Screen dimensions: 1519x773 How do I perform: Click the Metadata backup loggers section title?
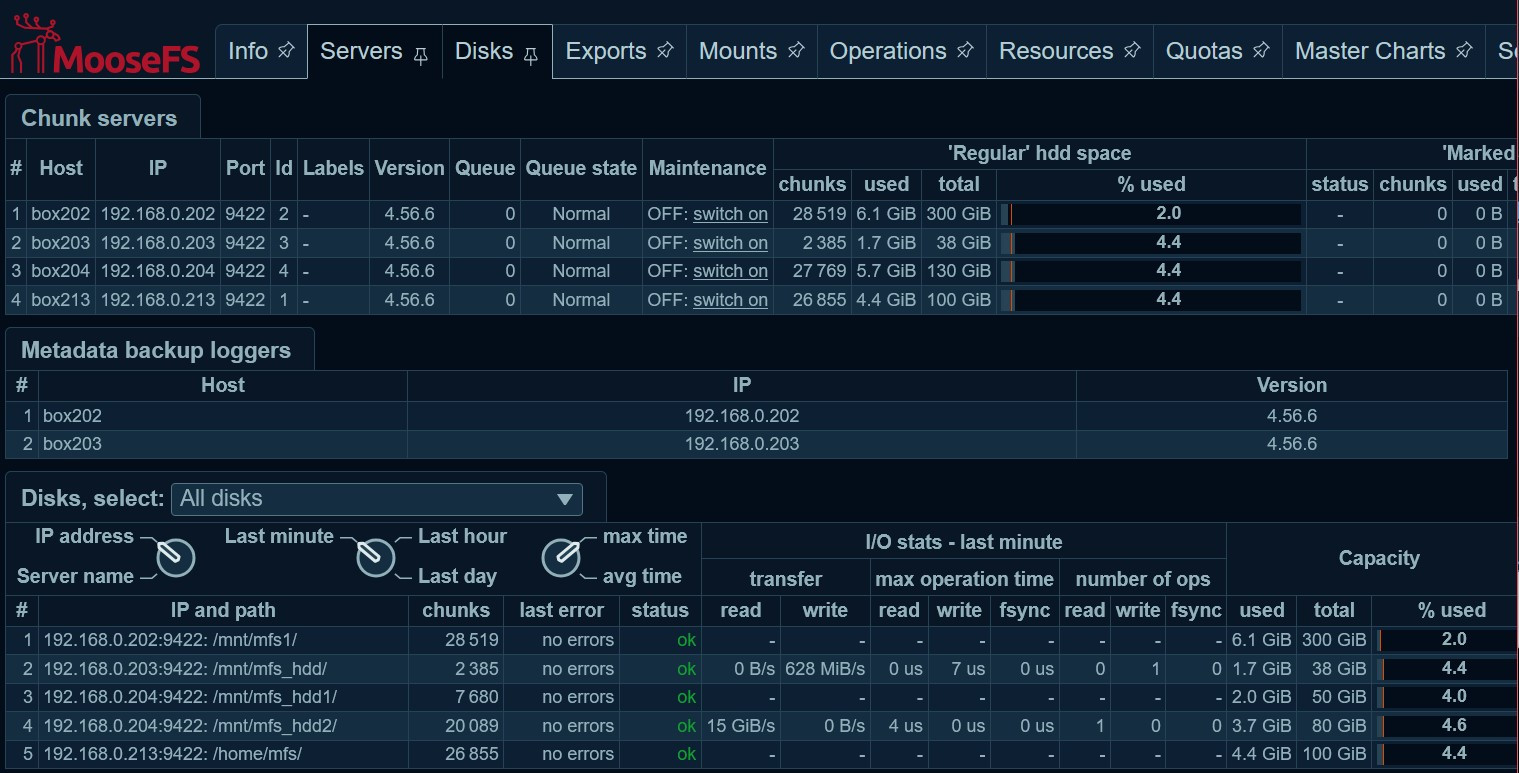coord(156,350)
